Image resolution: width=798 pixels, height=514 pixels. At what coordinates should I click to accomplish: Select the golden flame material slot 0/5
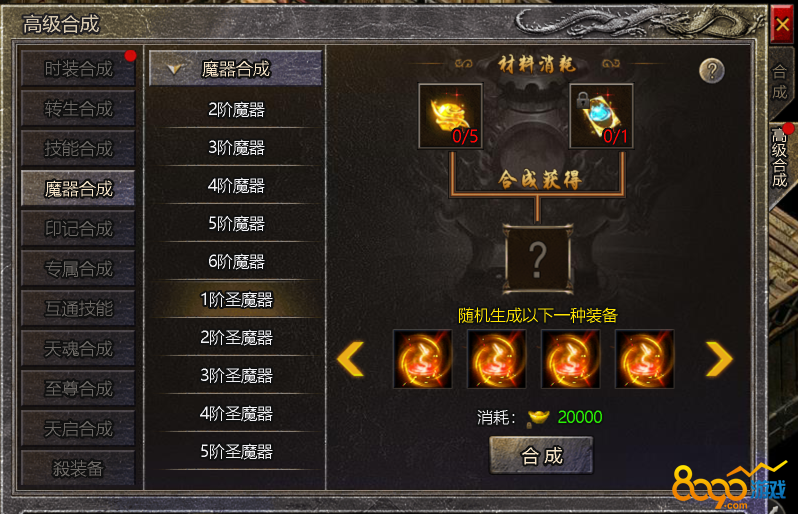(x=450, y=116)
